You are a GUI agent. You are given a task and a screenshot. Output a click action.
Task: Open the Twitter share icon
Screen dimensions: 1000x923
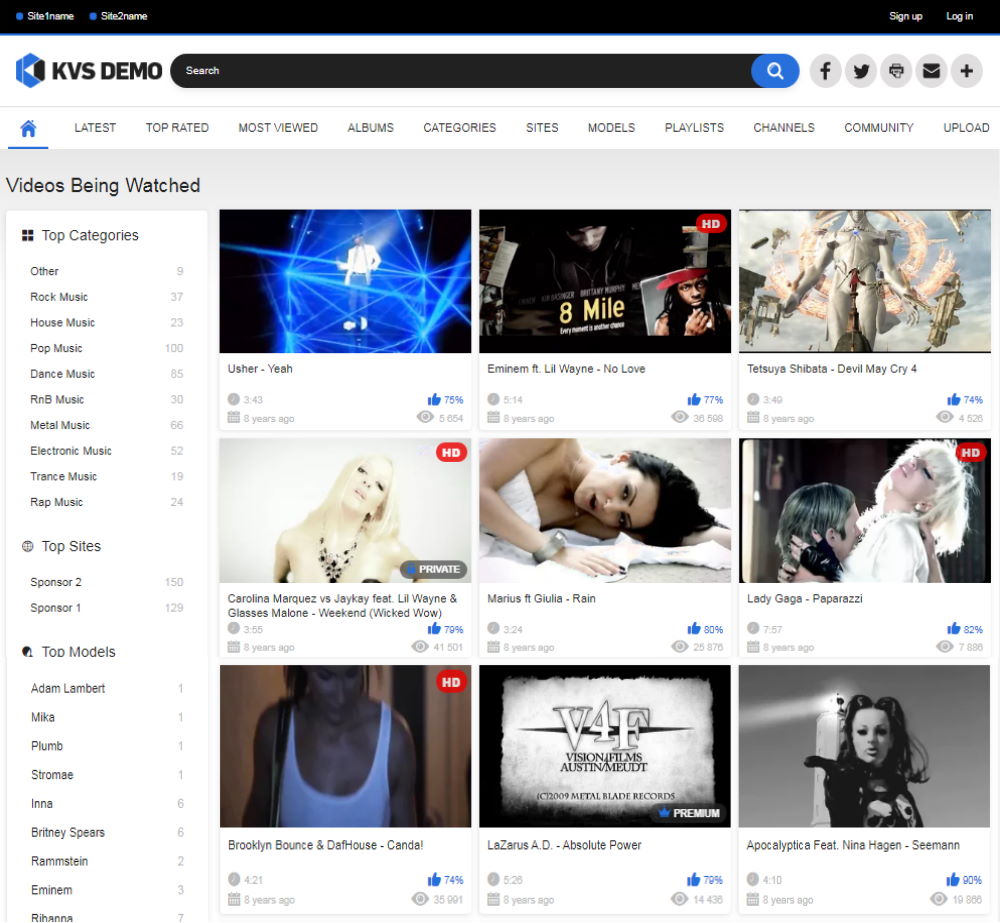861,71
